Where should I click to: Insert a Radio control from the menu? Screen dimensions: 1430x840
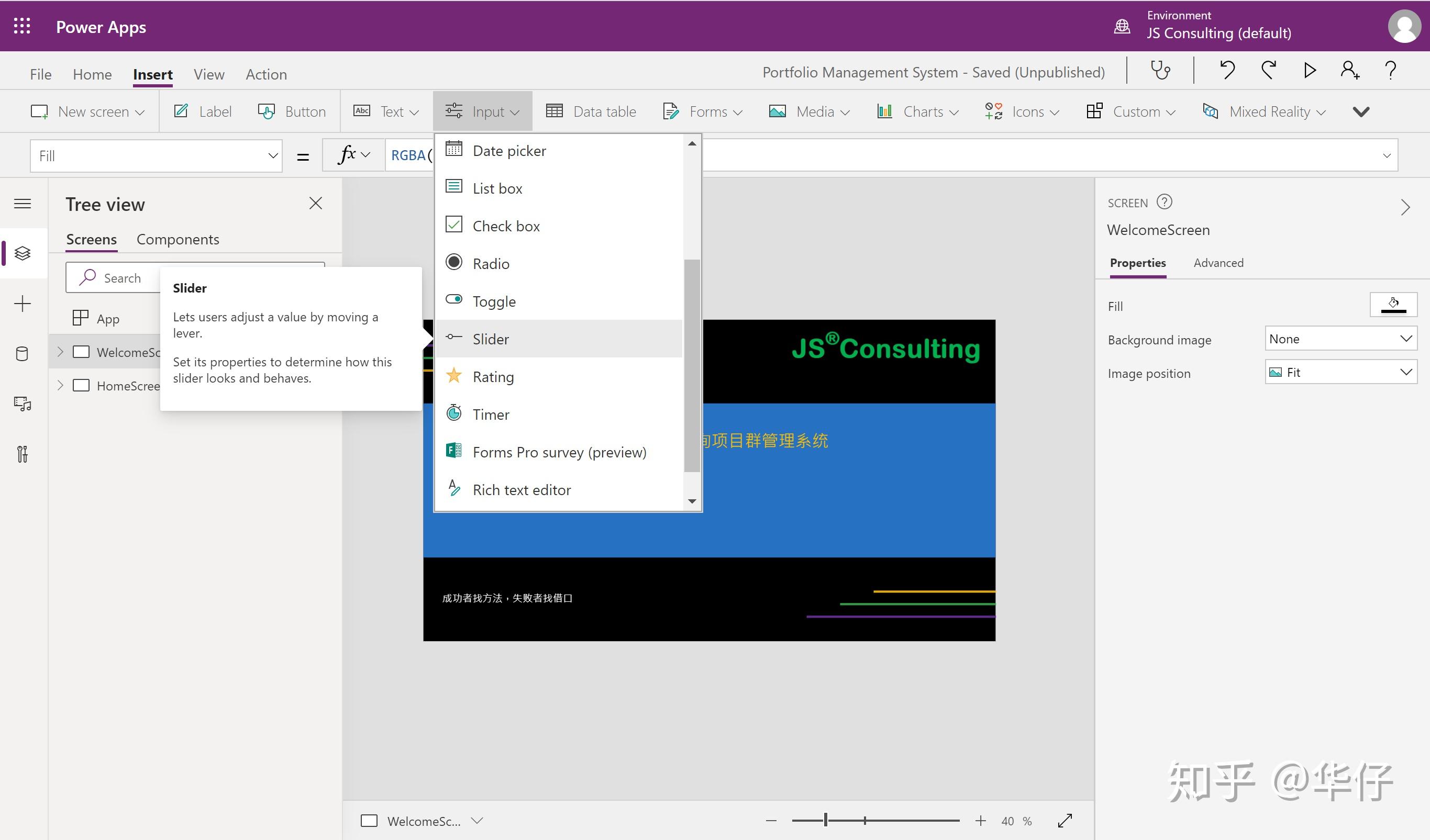491,264
